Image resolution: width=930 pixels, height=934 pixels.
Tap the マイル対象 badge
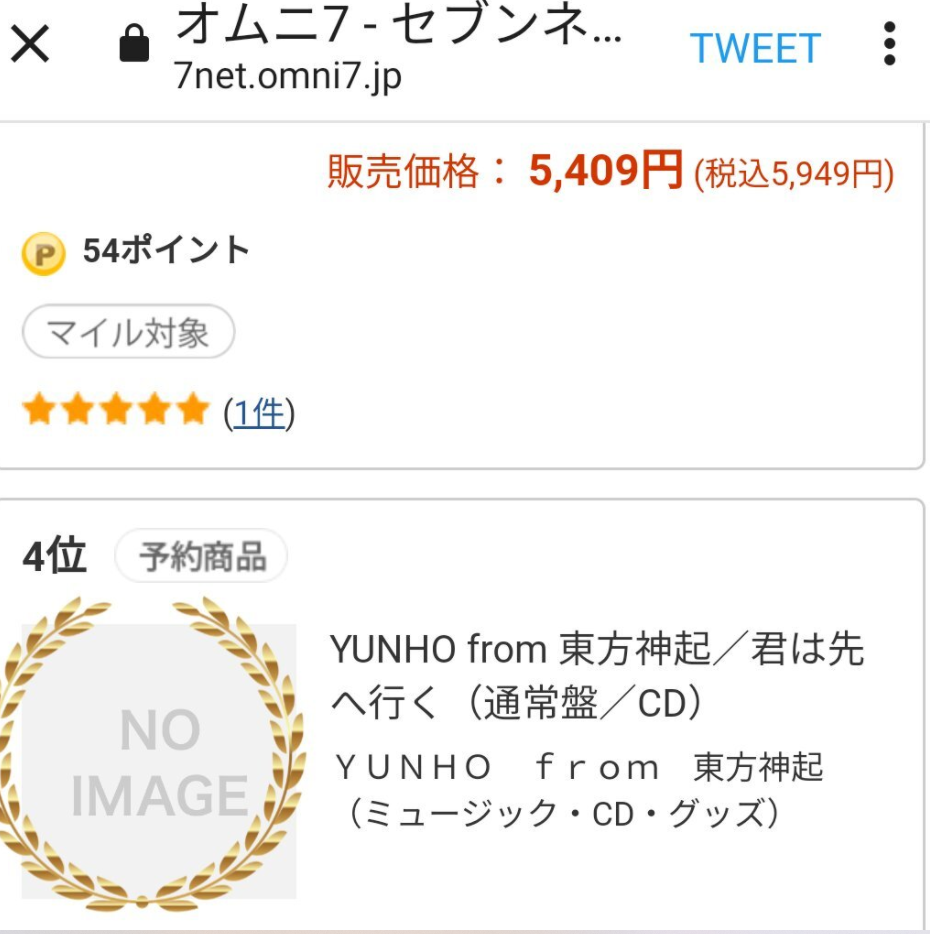click(x=128, y=333)
